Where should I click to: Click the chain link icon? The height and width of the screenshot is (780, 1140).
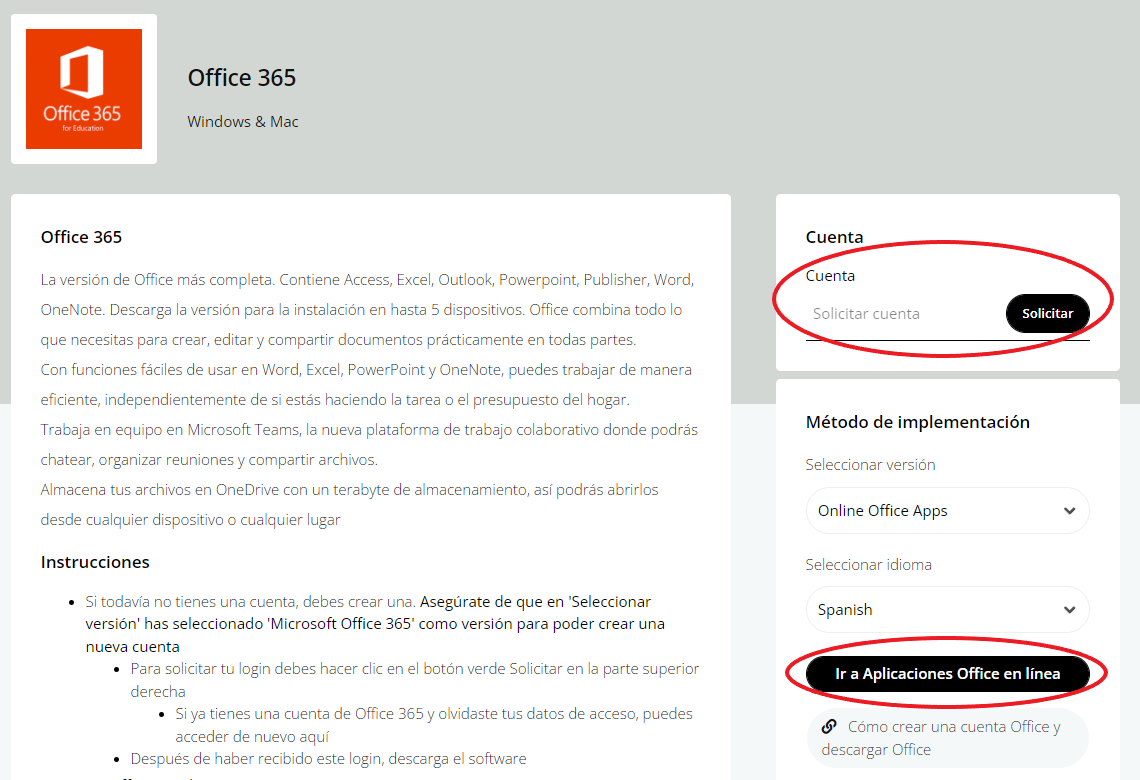829,726
